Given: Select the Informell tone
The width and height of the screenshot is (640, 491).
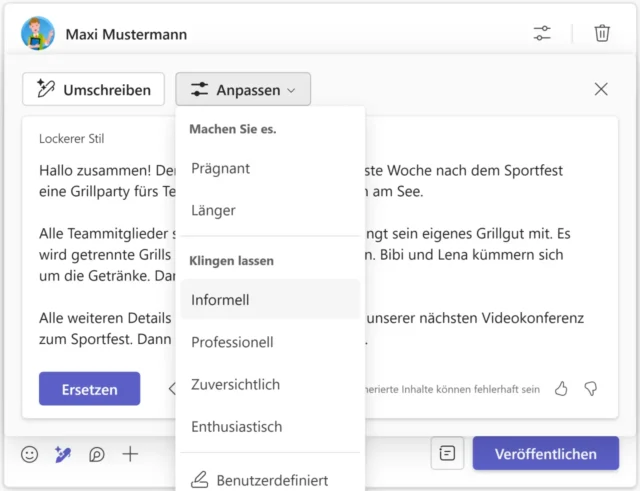Looking at the screenshot, I should click(x=221, y=299).
